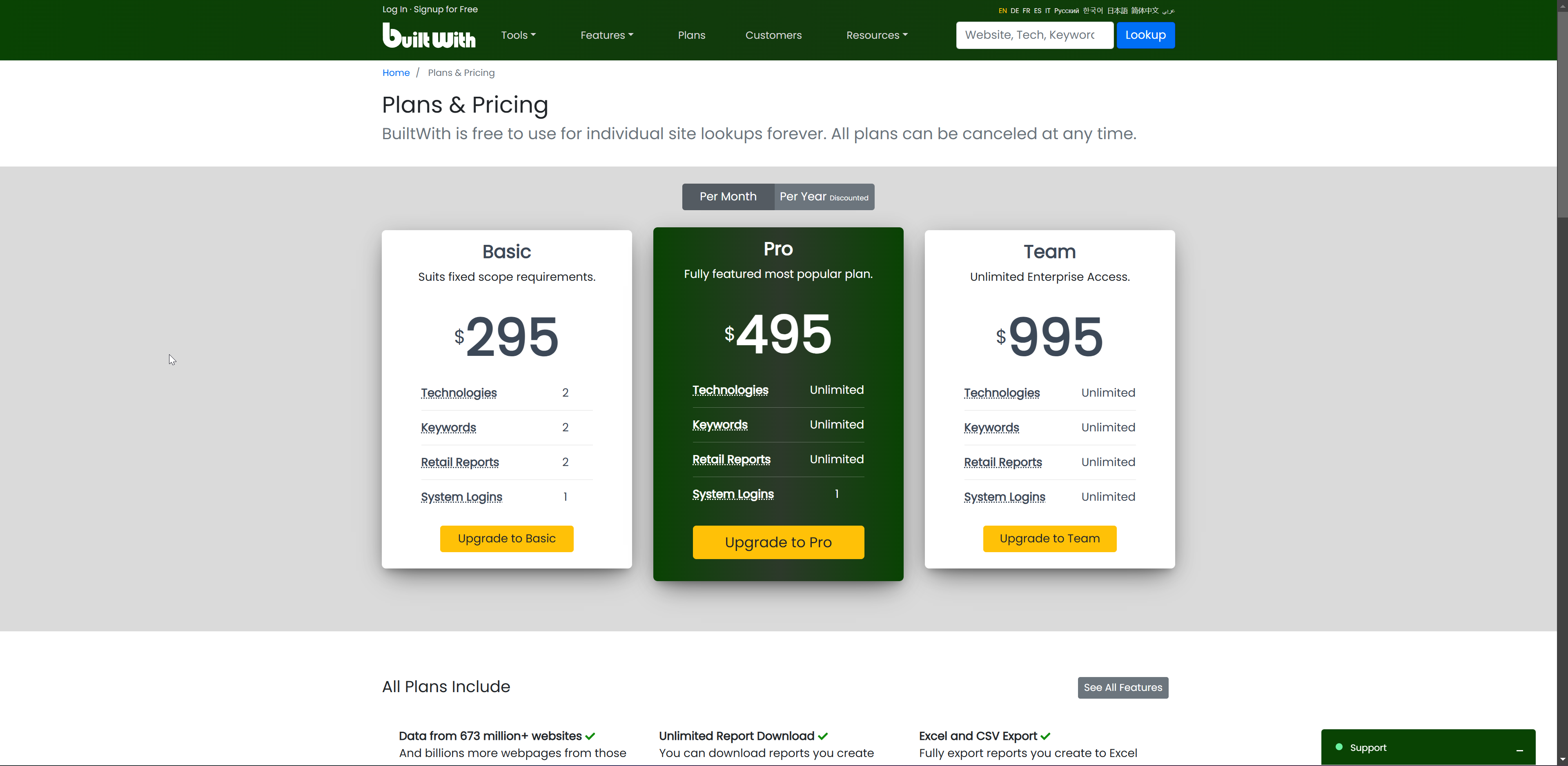Image resolution: width=1568 pixels, height=766 pixels.
Task: Click the Lookup button
Action: click(x=1145, y=35)
